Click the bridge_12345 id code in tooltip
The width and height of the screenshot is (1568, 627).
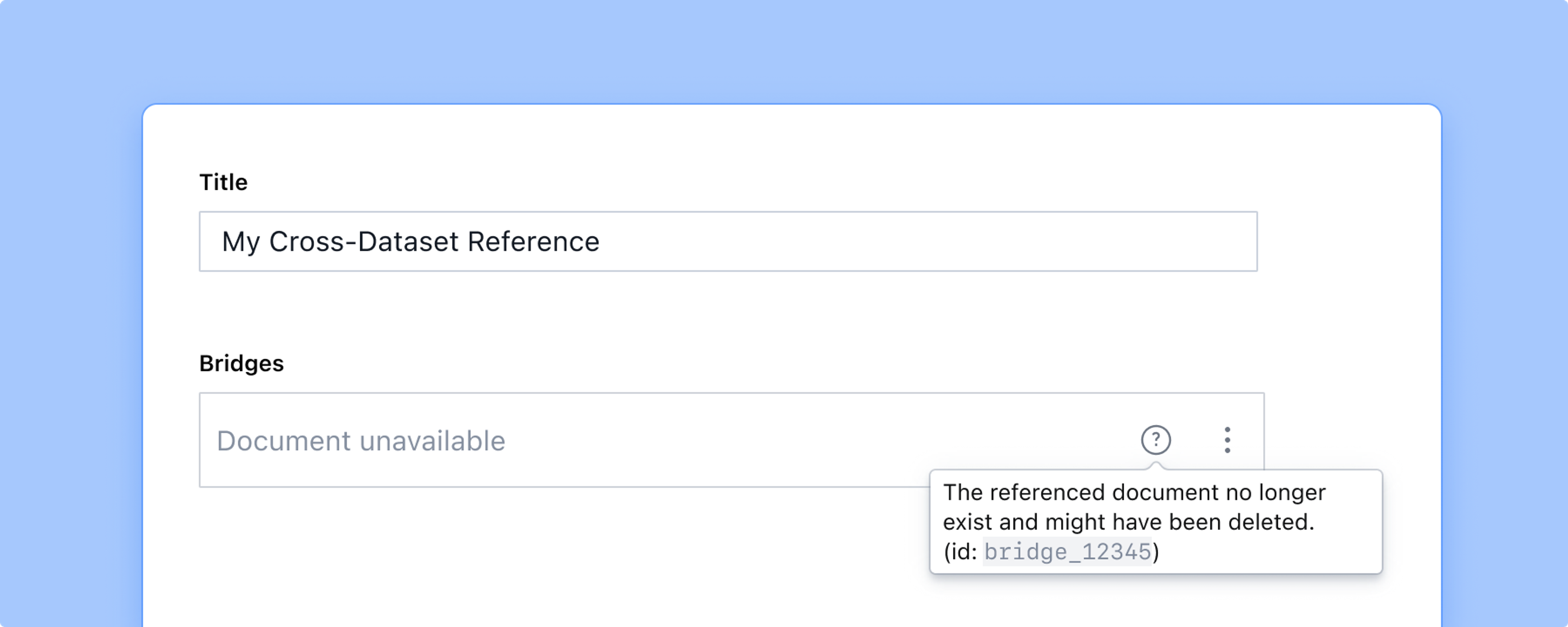(x=1068, y=552)
